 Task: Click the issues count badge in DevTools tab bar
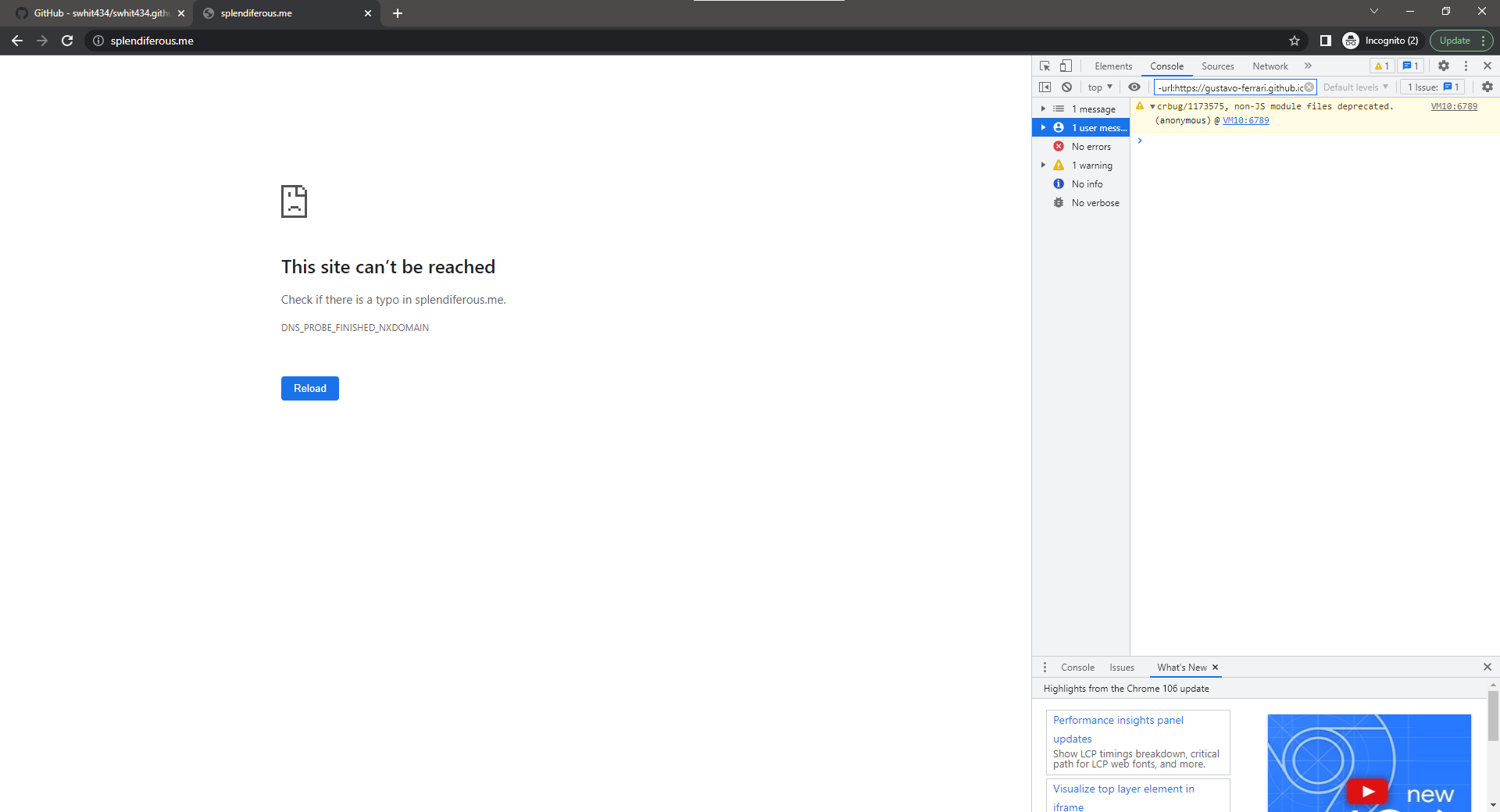coord(1410,66)
